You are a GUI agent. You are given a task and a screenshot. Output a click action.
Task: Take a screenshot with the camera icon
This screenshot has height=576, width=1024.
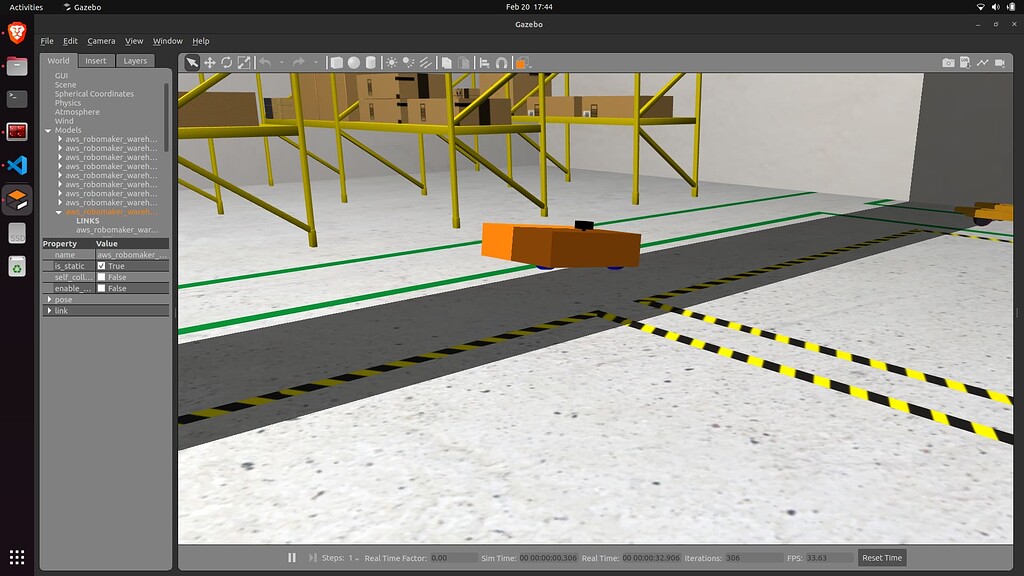coord(948,61)
